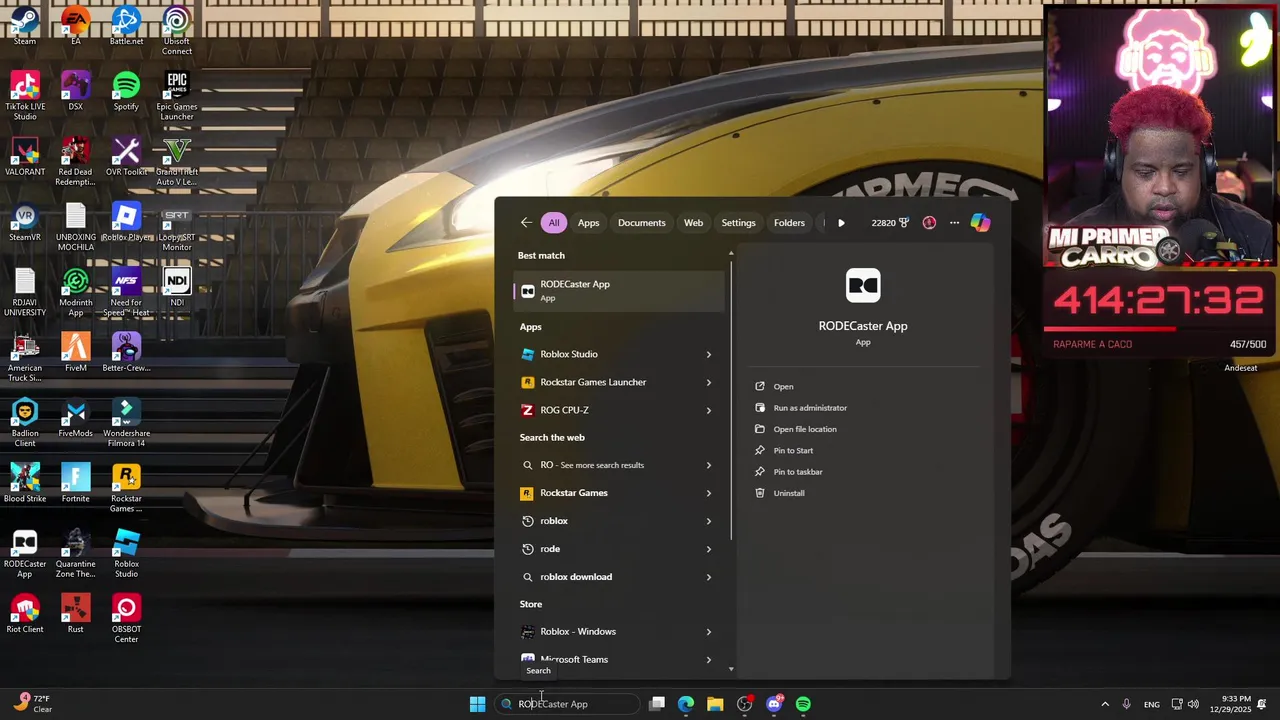Open UNBOXING MOCHILA file on desktop

point(75,227)
